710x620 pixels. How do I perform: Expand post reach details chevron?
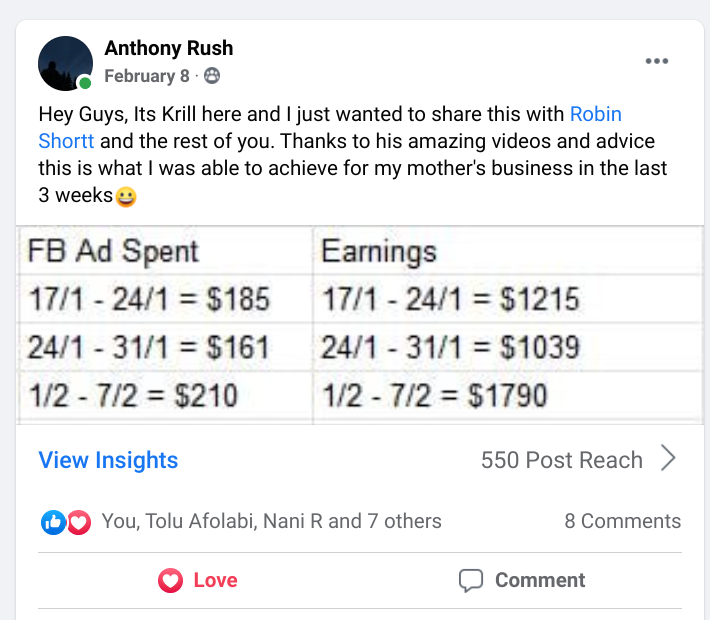668,460
